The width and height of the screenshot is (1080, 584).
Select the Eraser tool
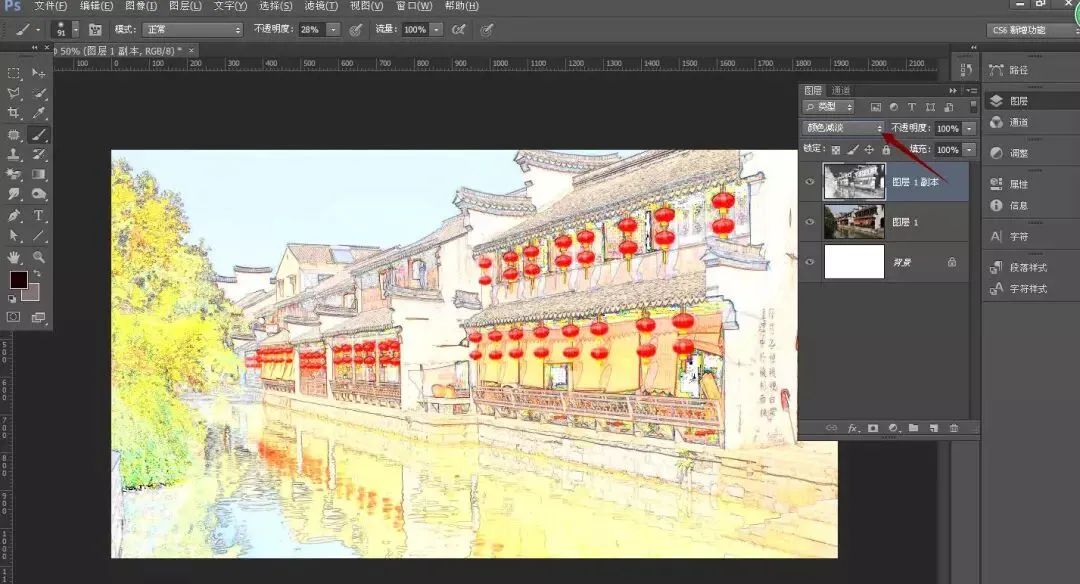point(14,175)
